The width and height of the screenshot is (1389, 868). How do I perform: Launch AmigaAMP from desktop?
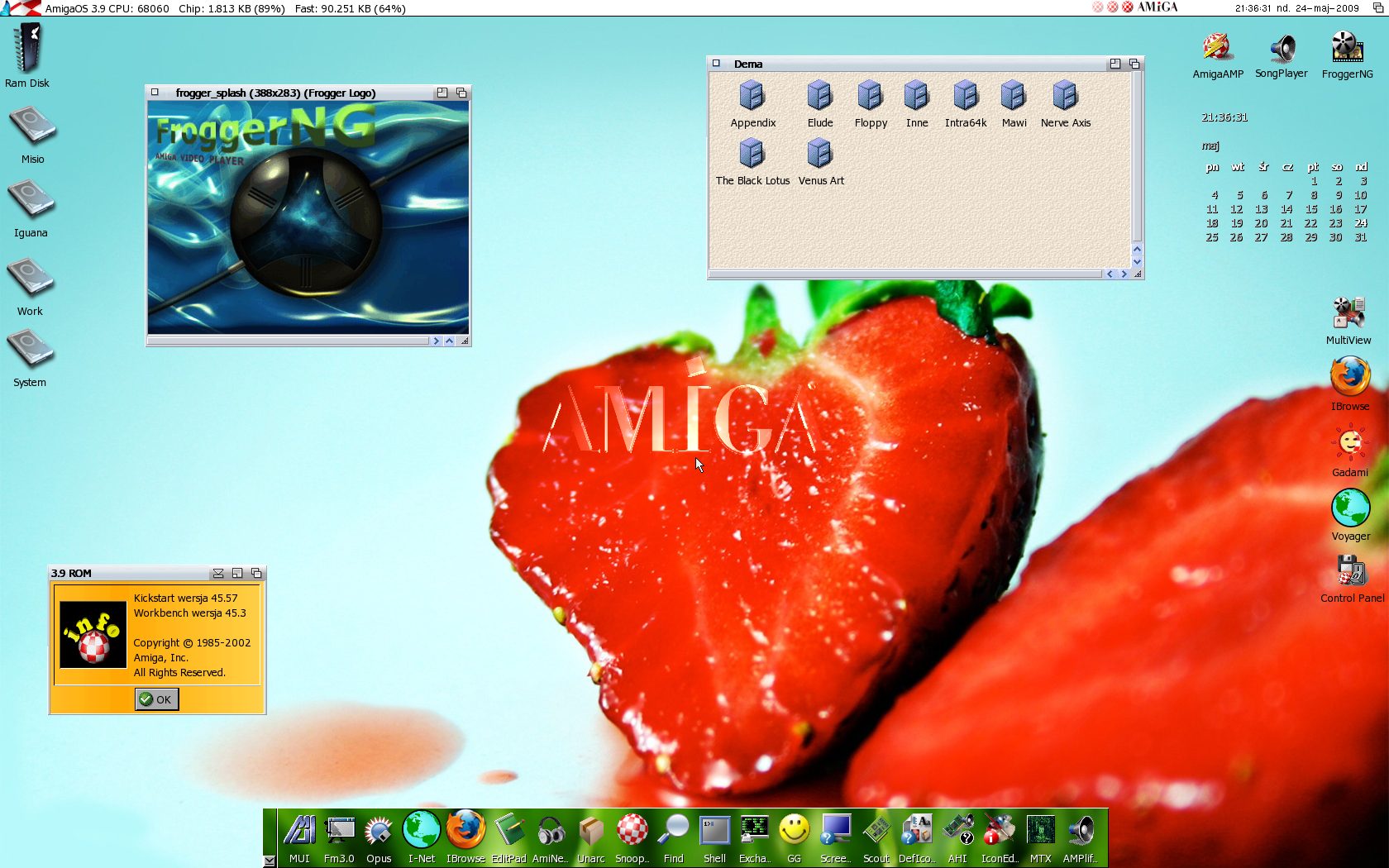(1217, 55)
